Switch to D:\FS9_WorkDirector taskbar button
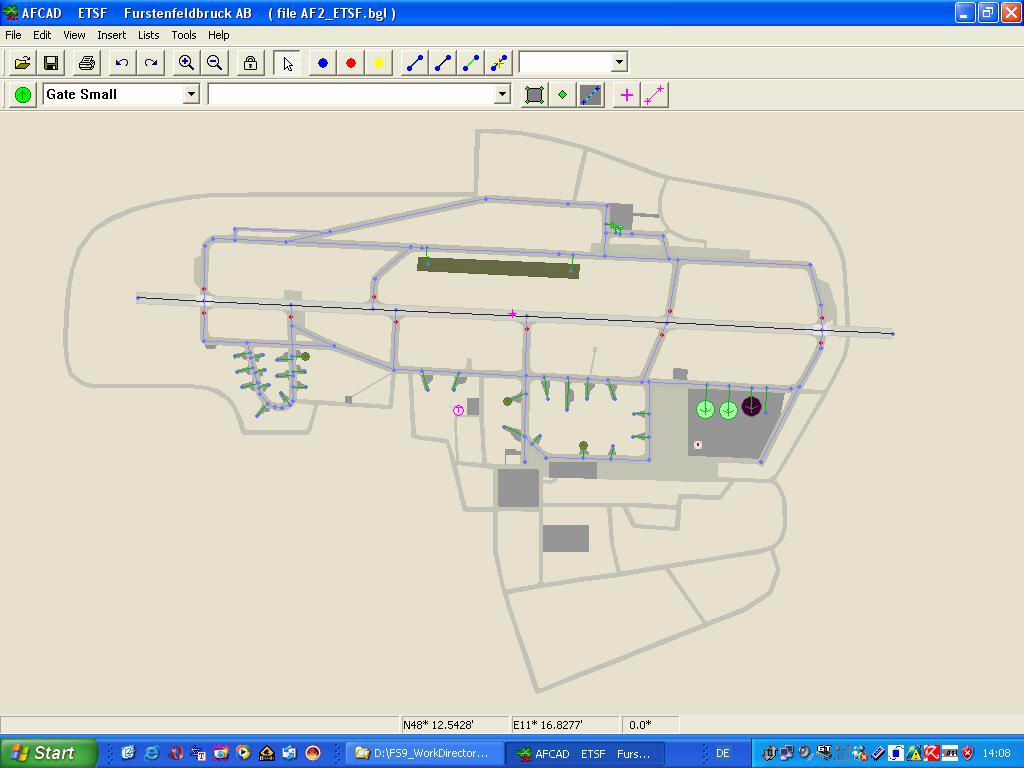The image size is (1024, 768). coord(423,753)
